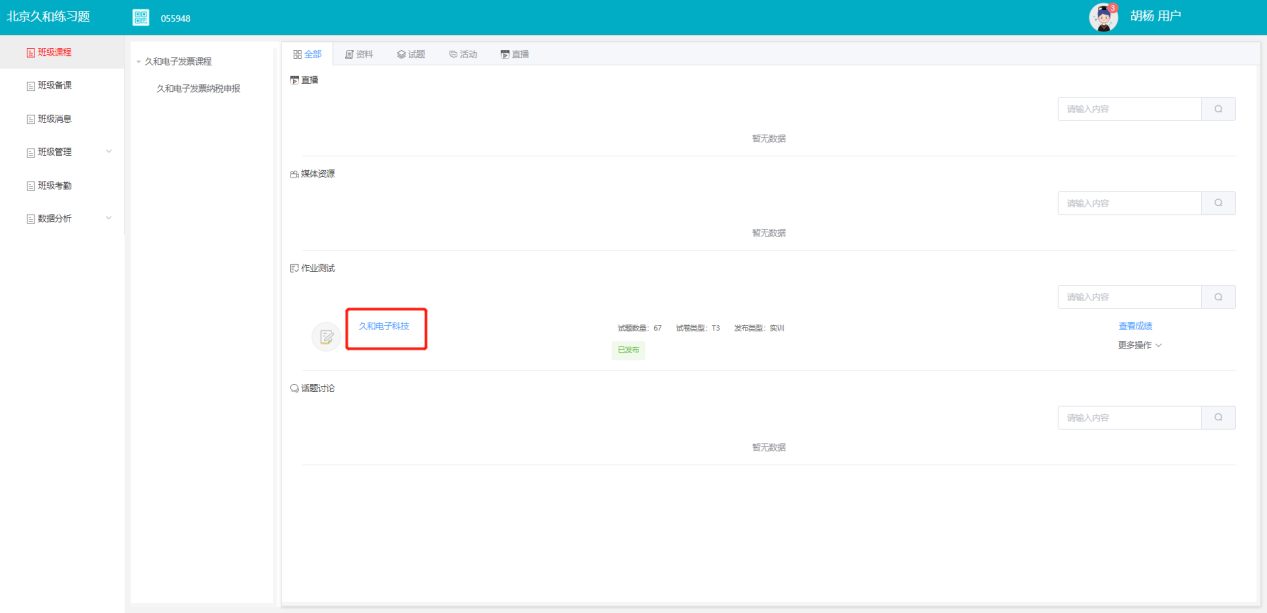Switch to the 活动 tab
1267x613 pixels.
click(x=463, y=54)
